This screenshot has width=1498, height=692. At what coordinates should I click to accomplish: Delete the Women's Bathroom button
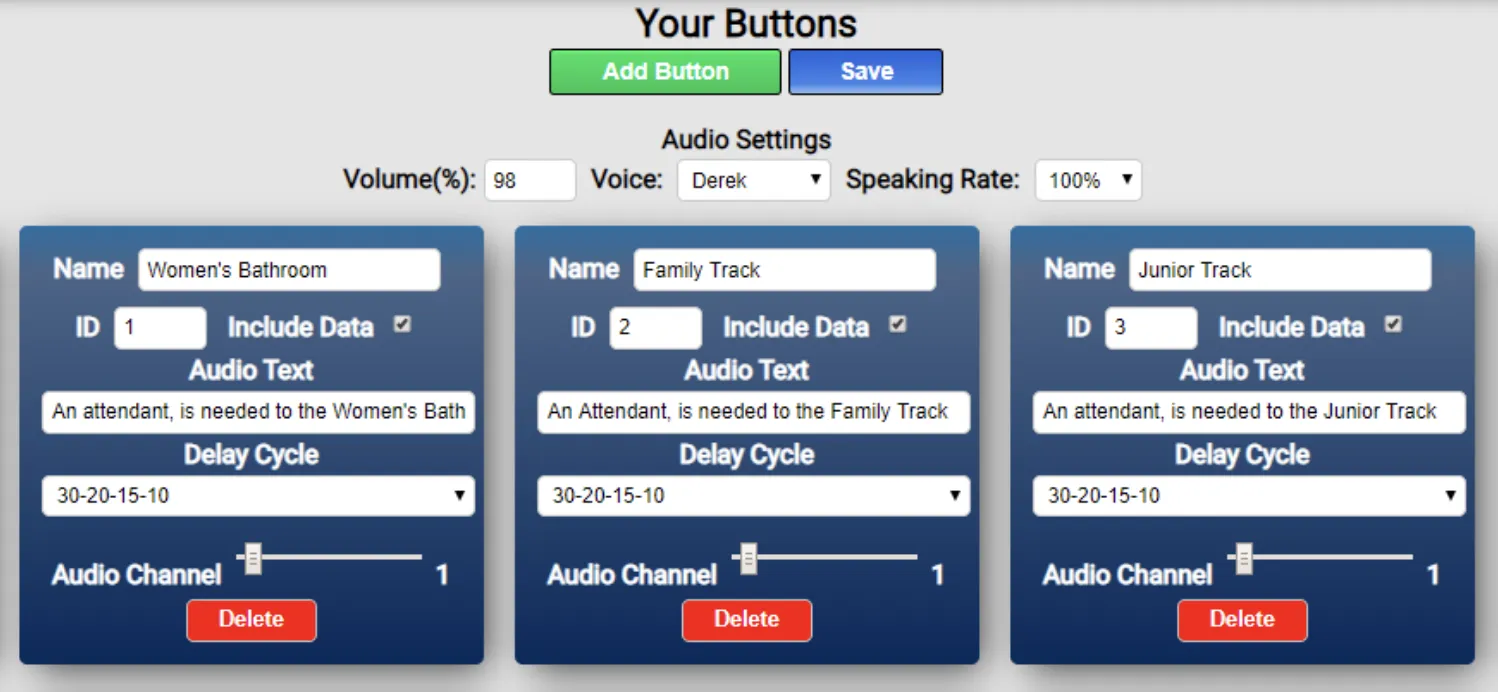click(x=251, y=620)
